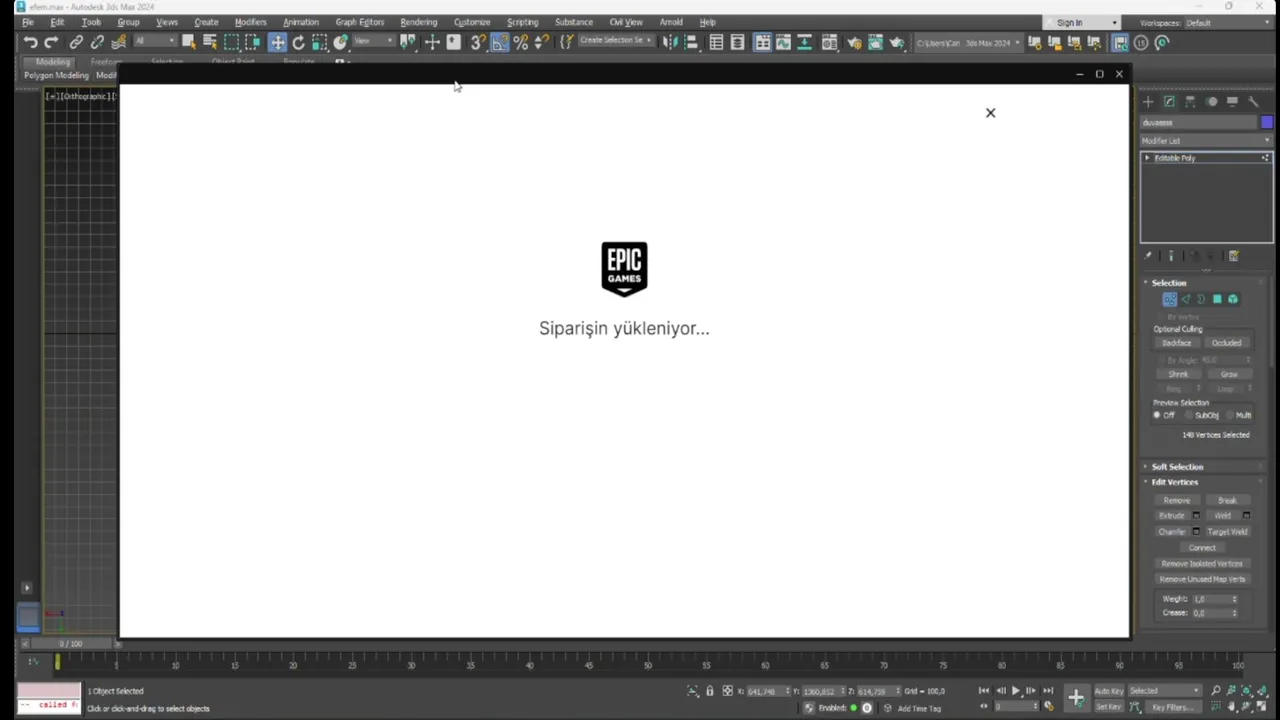This screenshot has height=720, width=1280.
Task: Click the object color swatch beside name field
Action: (x=1267, y=122)
